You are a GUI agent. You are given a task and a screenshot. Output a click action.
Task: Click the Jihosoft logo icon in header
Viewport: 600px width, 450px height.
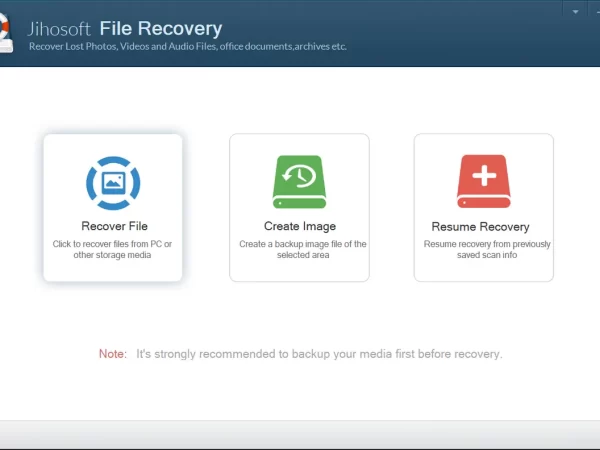coord(7,33)
